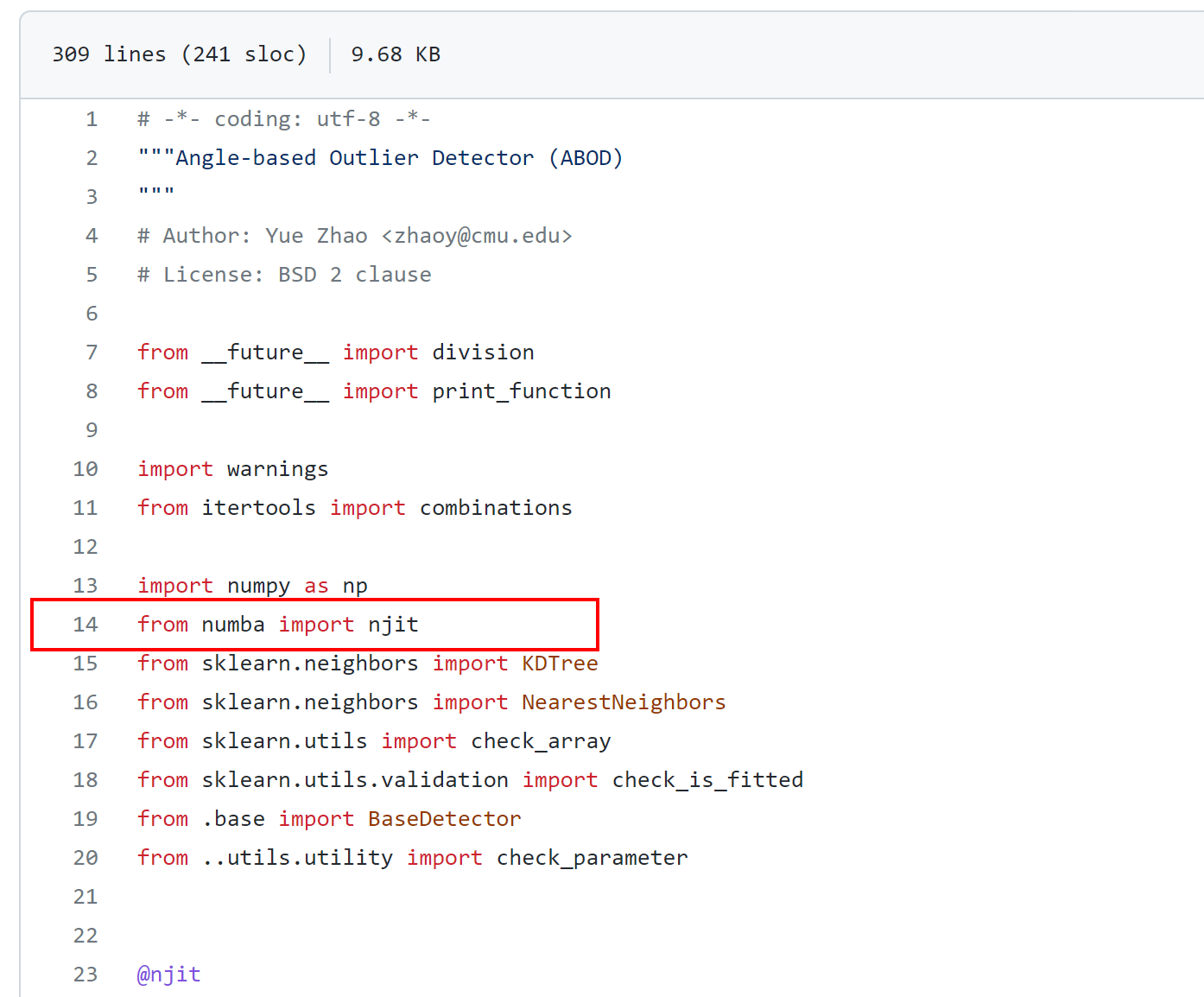Click the '9.68 KB' file size label
The height and width of the screenshot is (997, 1204).
coord(395,54)
